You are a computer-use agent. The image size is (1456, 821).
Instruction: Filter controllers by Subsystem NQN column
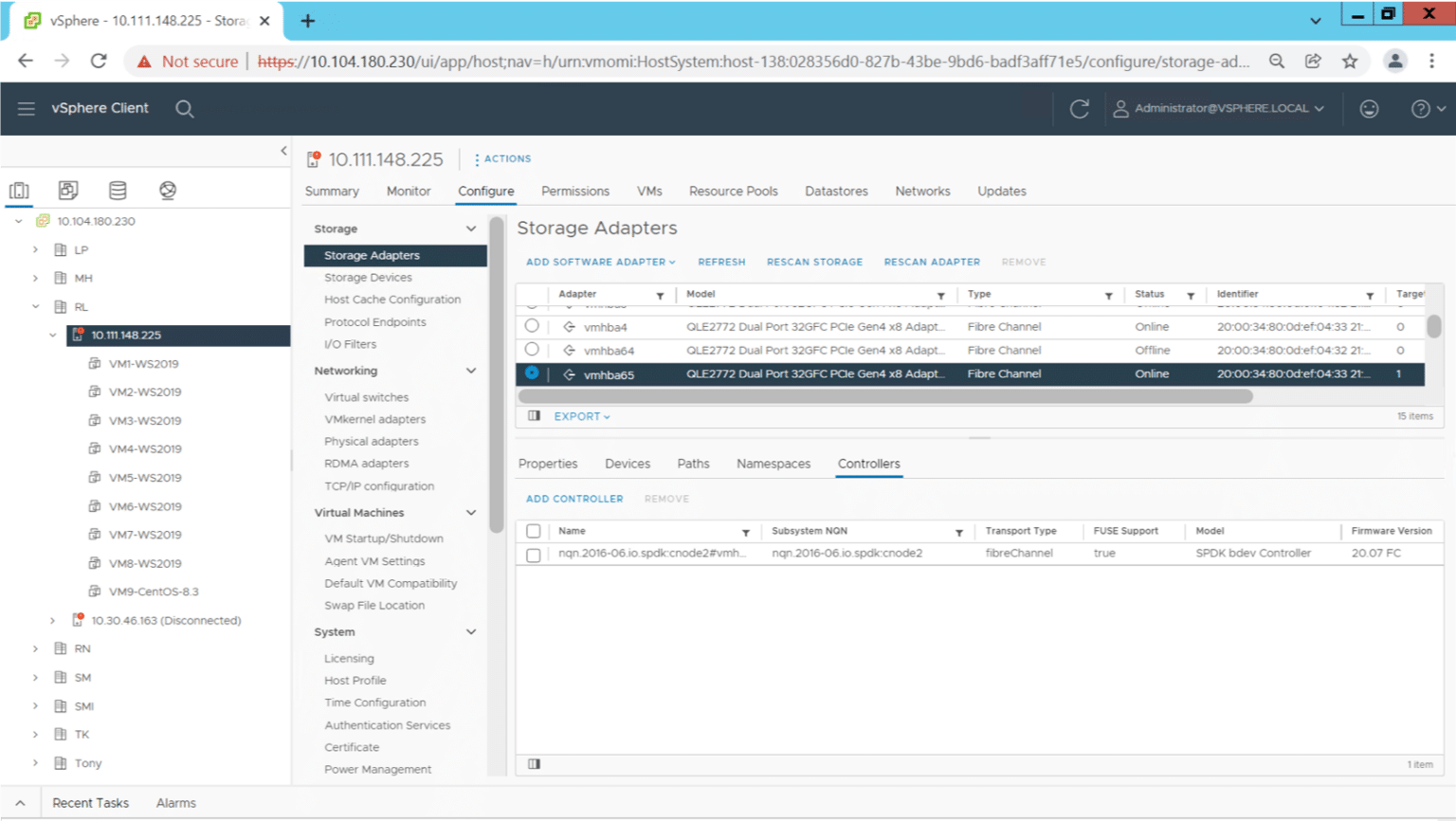(x=959, y=533)
